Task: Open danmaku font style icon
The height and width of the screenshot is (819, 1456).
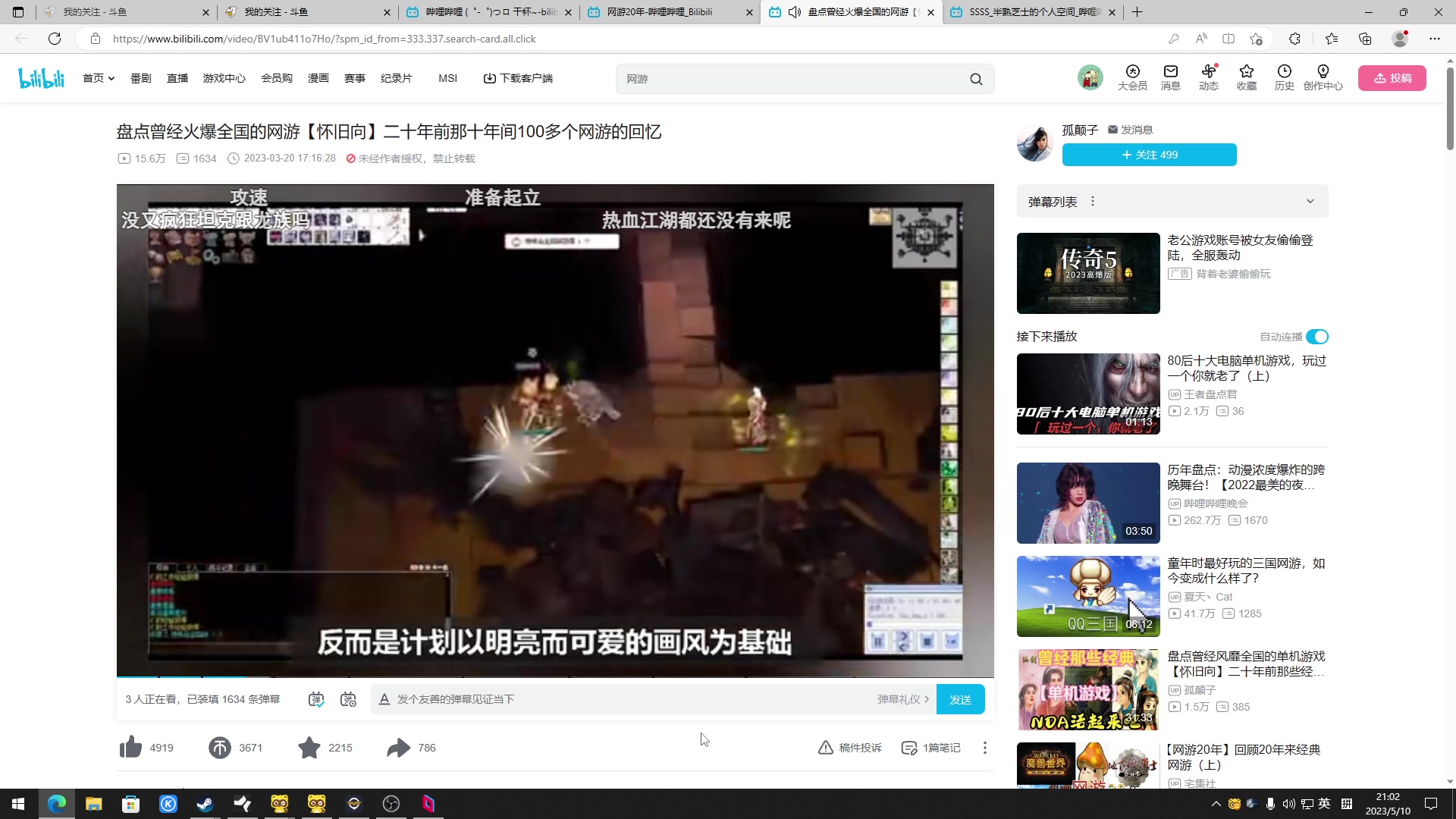Action: click(x=384, y=699)
